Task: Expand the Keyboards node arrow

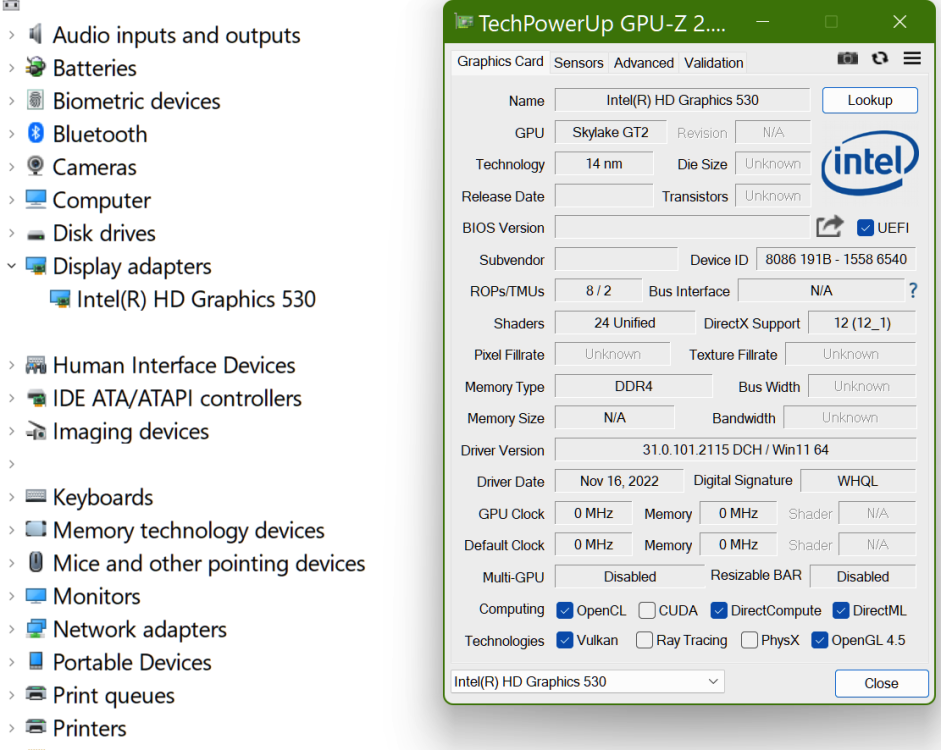Action: pyautogui.click(x=11, y=497)
